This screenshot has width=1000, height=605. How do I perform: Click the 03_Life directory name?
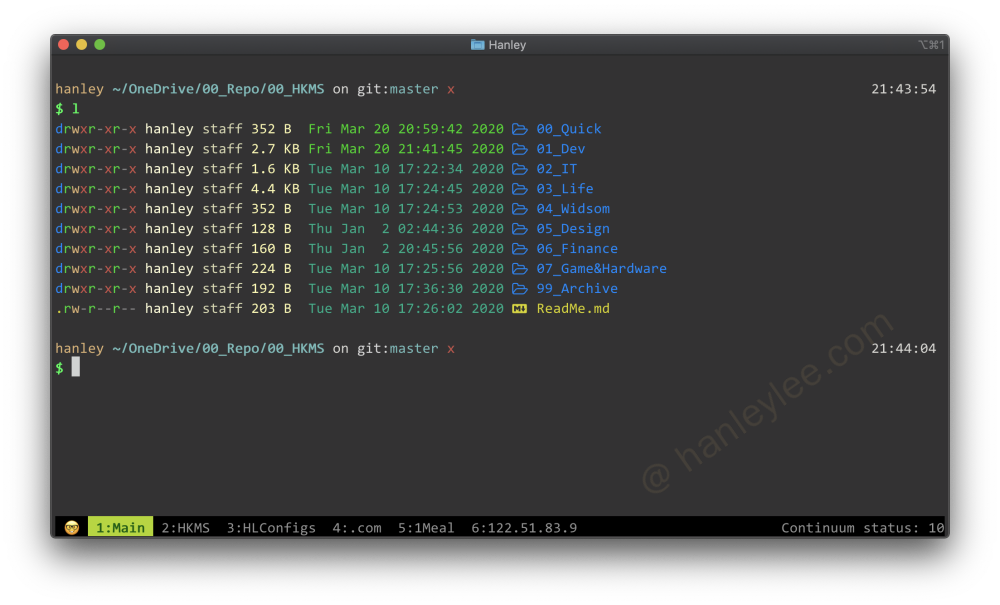click(x=565, y=189)
